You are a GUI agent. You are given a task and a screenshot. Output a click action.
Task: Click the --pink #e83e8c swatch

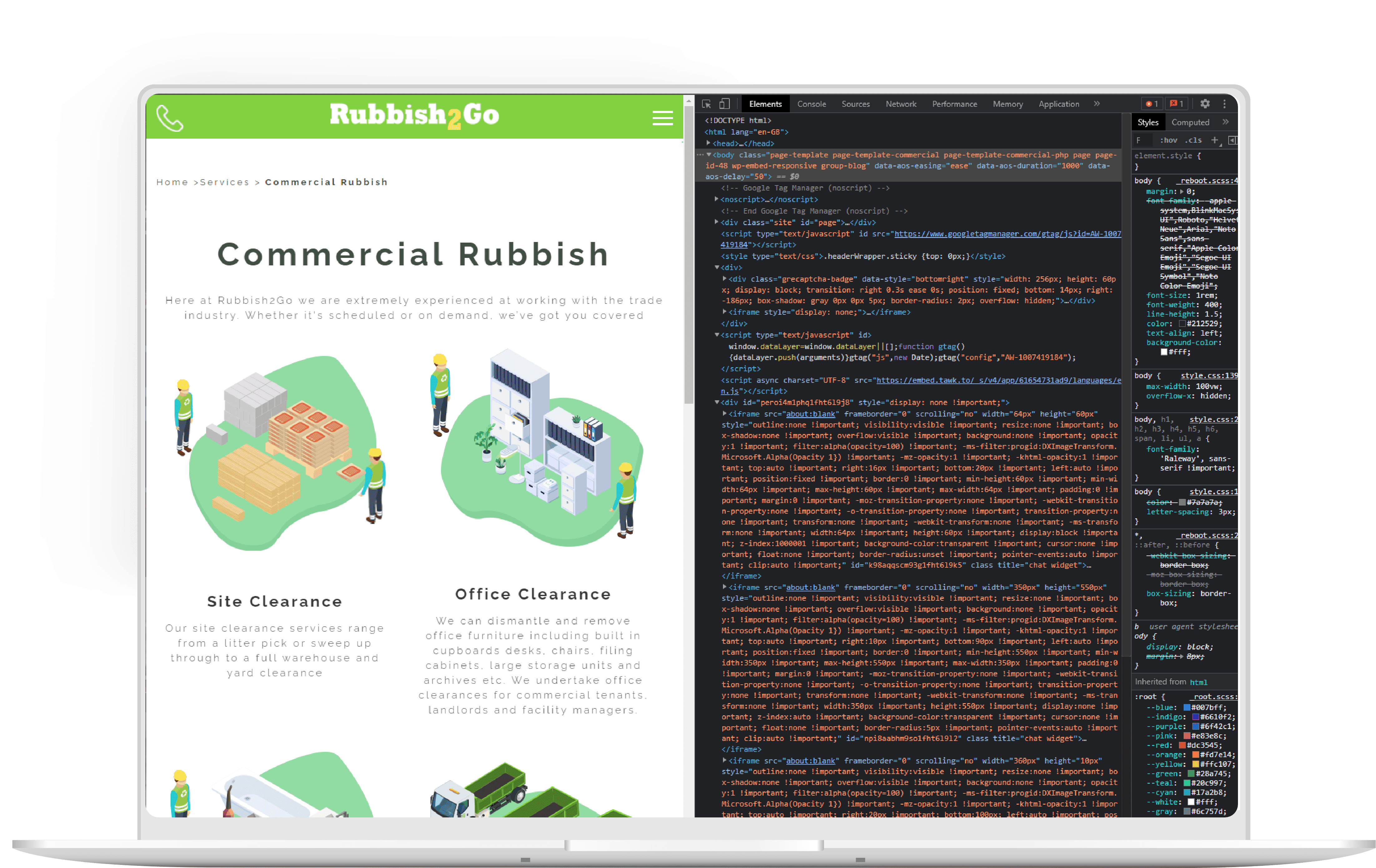point(1186,736)
